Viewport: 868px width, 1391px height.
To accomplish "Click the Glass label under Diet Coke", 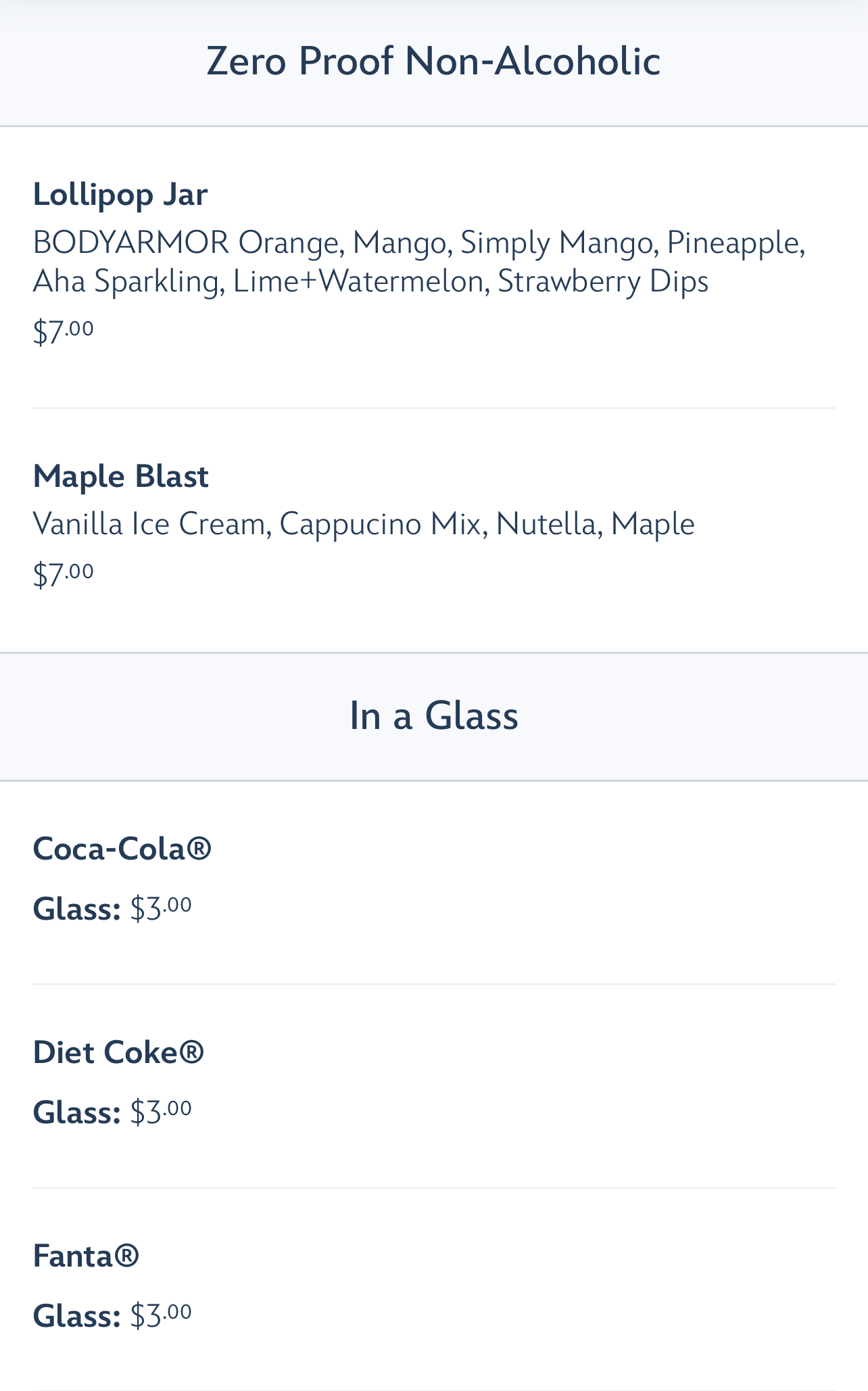I will coord(77,1112).
